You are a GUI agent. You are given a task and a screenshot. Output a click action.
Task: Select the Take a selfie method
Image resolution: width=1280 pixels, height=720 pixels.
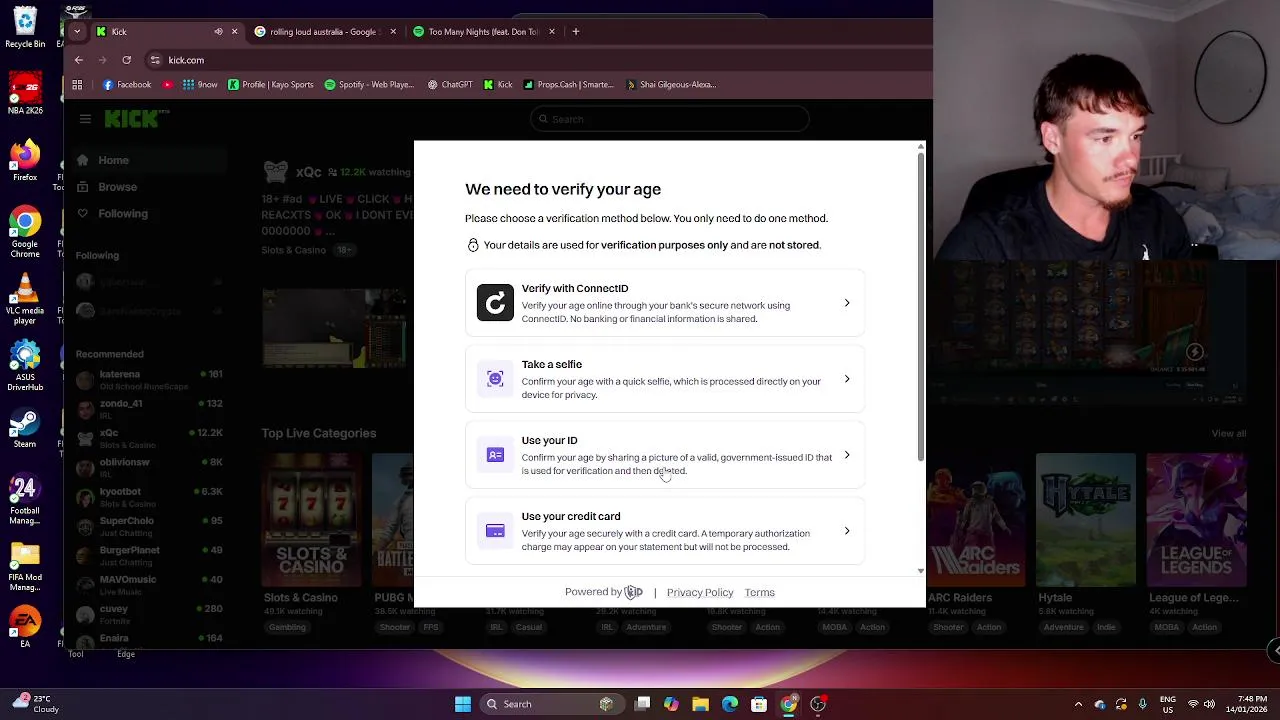665,379
